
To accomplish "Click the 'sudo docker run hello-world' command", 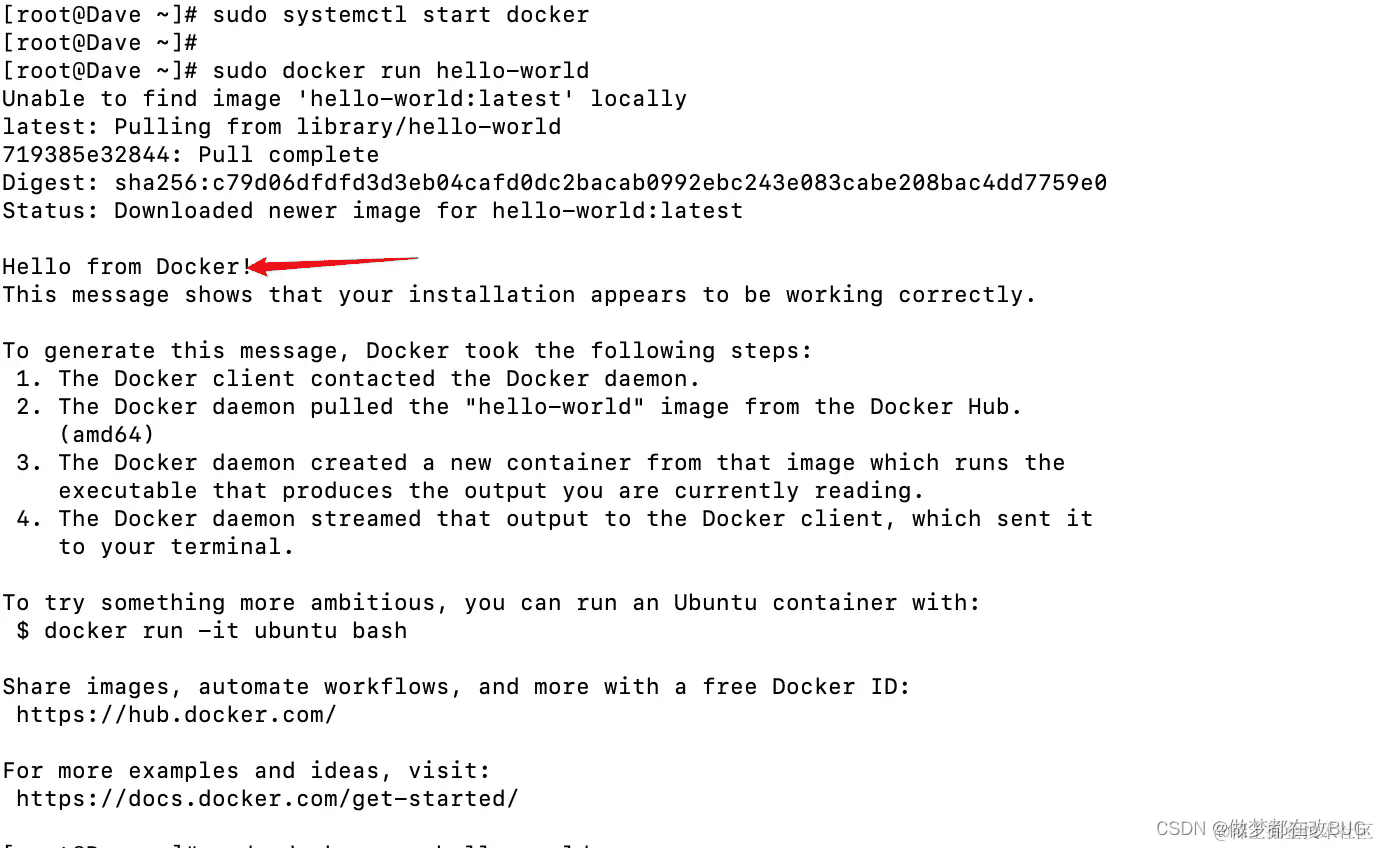I will pyautogui.click(x=401, y=70).
